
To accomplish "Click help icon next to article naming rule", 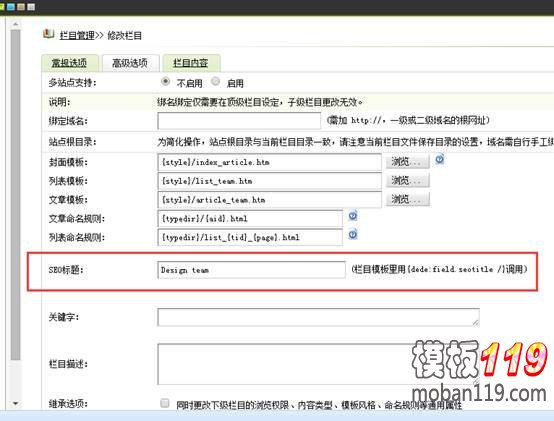I will (353, 216).
